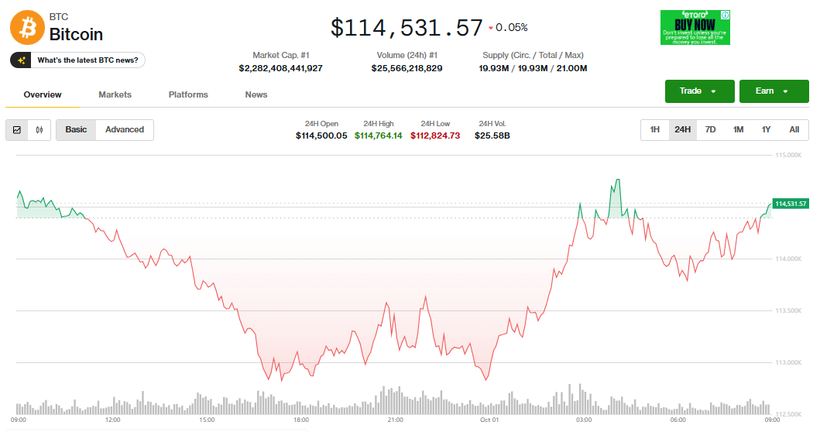Open the Markets tab

115,95
